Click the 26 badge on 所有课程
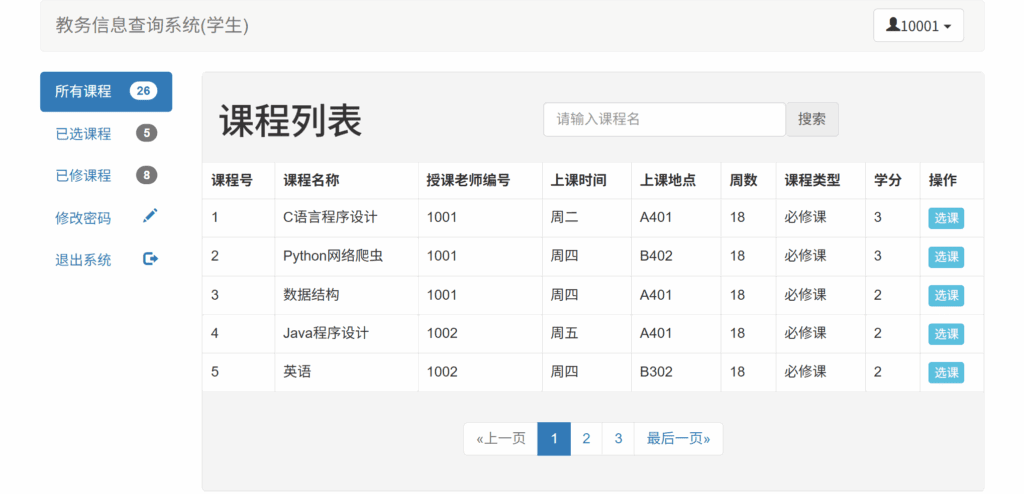 (144, 91)
